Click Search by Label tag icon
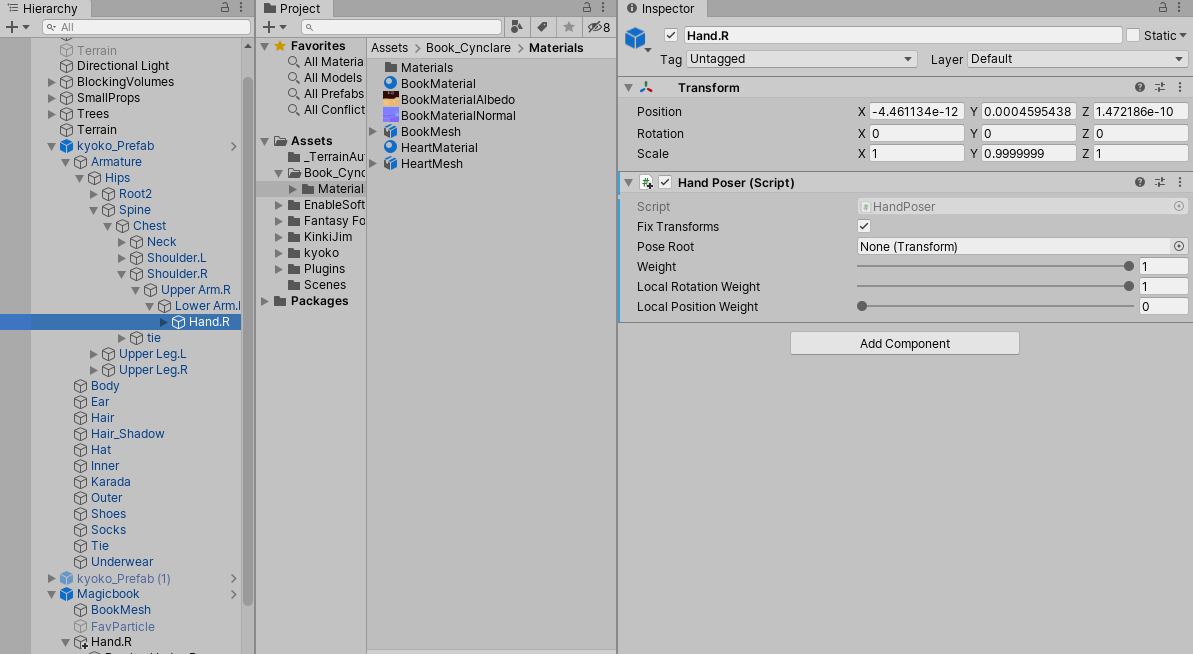The image size is (1193, 654). point(542,27)
